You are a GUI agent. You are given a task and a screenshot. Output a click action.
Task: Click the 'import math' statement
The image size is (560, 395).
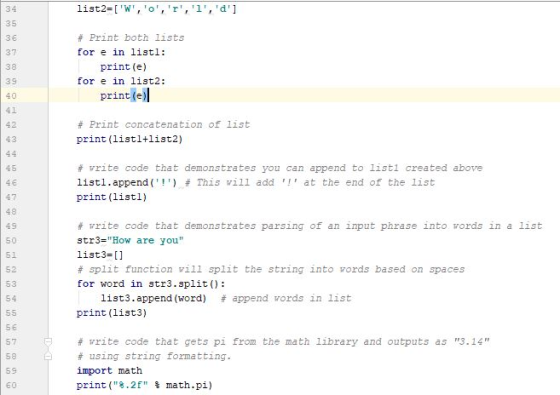tap(110, 371)
